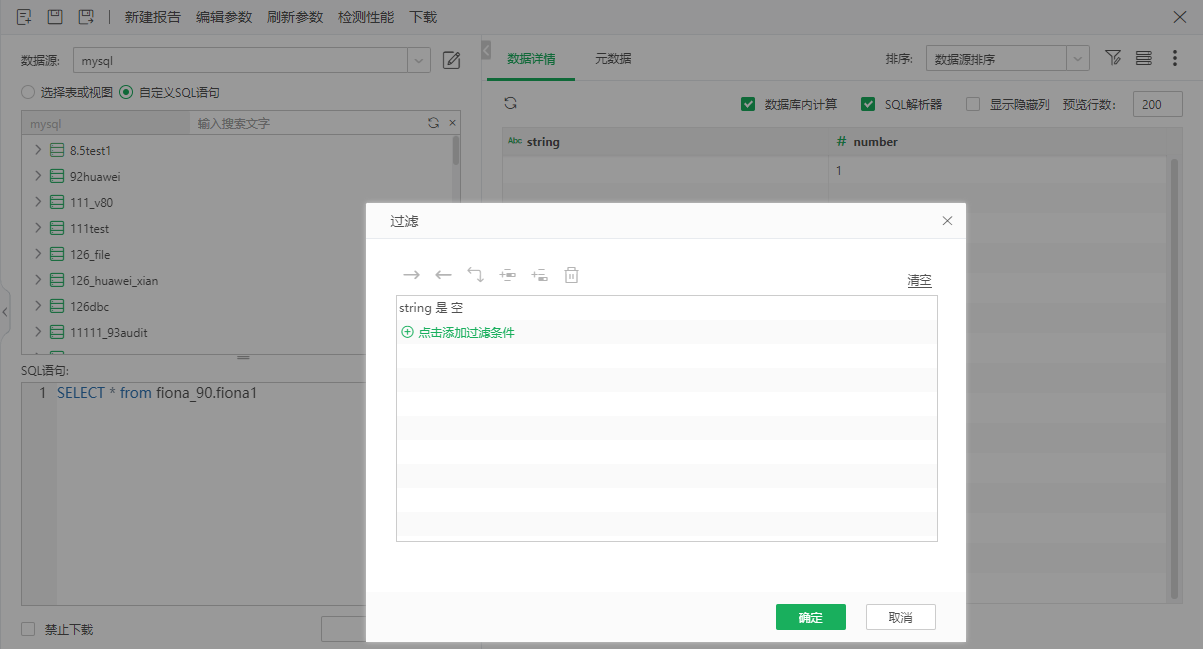The image size is (1203, 649).
Task: Open the 检测性能 menu item
Action: tap(366, 17)
